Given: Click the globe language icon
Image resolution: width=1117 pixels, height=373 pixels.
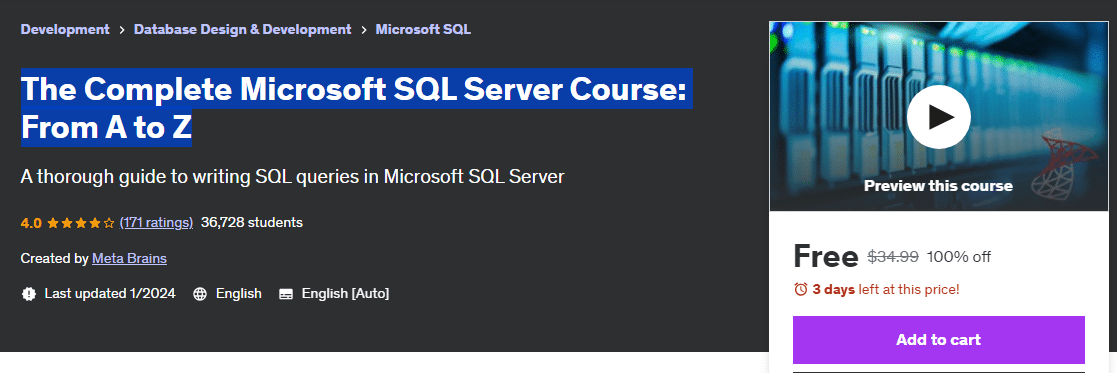Looking at the screenshot, I should [200, 294].
